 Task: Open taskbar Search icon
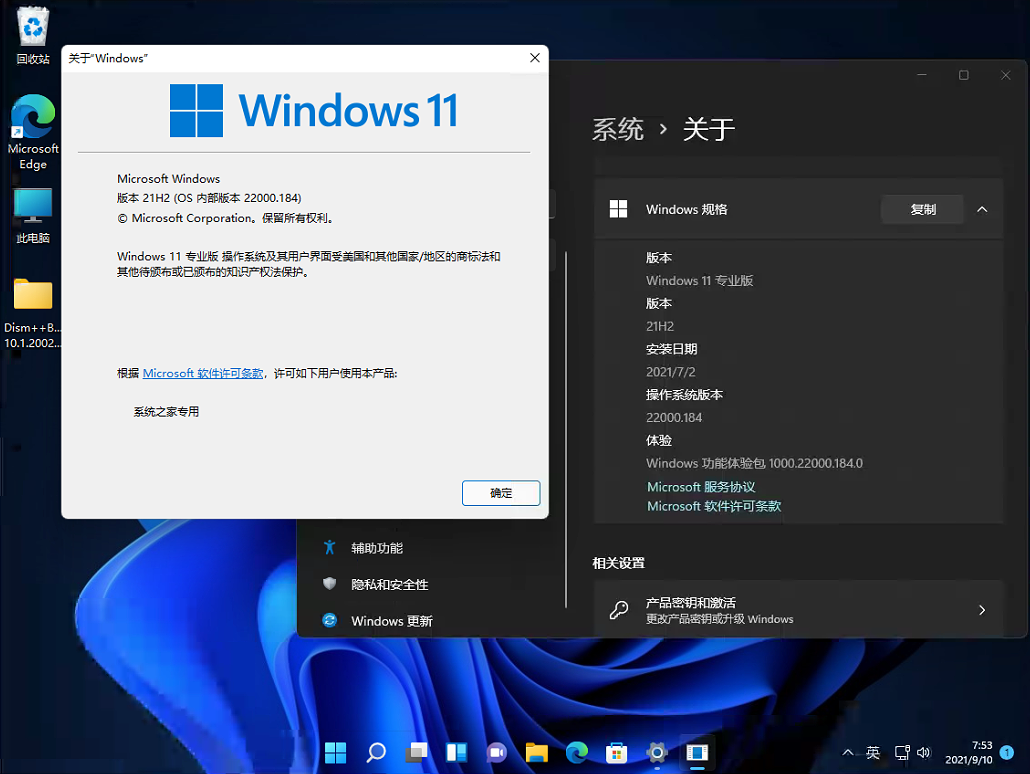[376, 752]
